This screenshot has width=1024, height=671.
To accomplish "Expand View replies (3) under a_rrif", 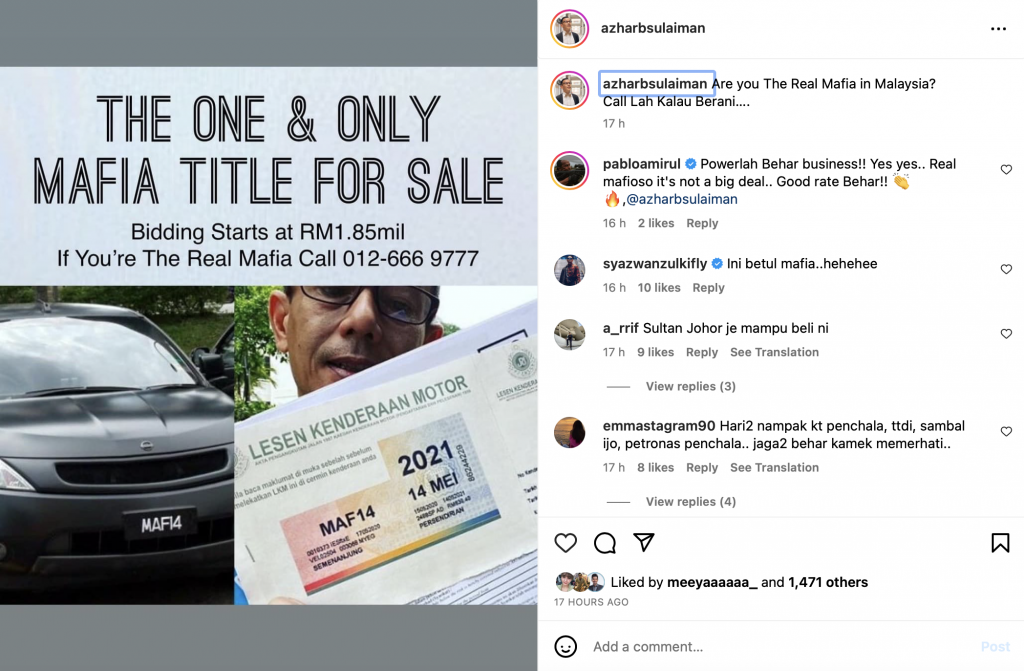I will (x=690, y=387).
